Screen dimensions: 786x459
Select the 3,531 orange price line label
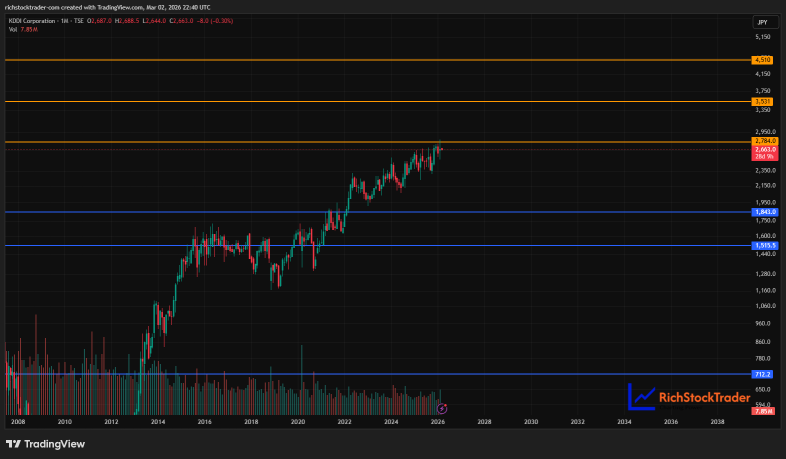click(x=762, y=102)
